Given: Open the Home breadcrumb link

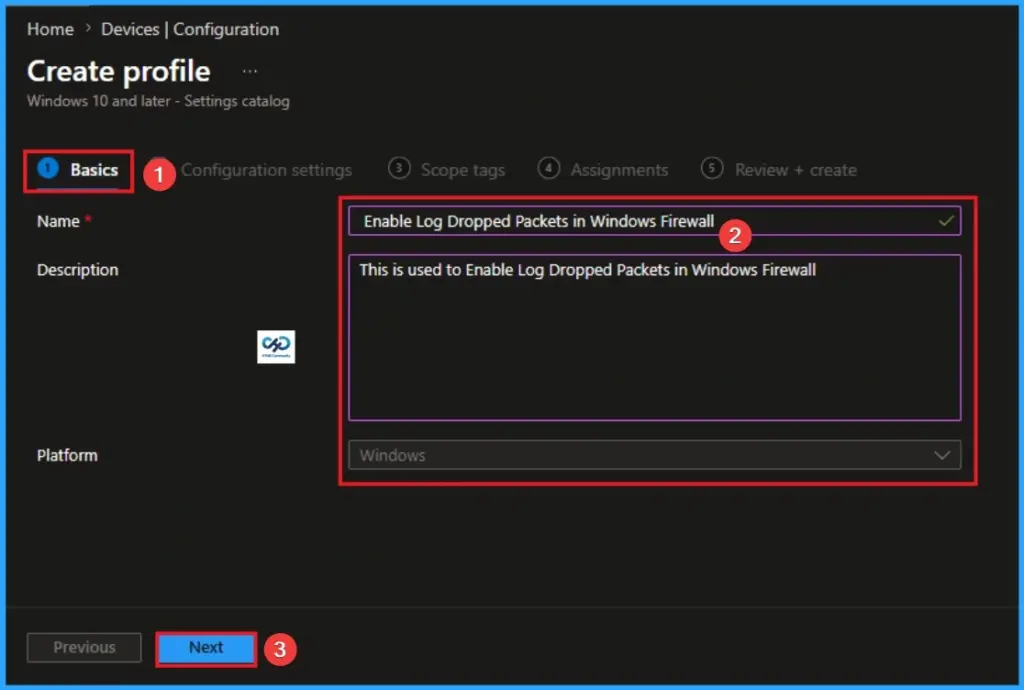Looking at the screenshot, I should tap(49, 29).
